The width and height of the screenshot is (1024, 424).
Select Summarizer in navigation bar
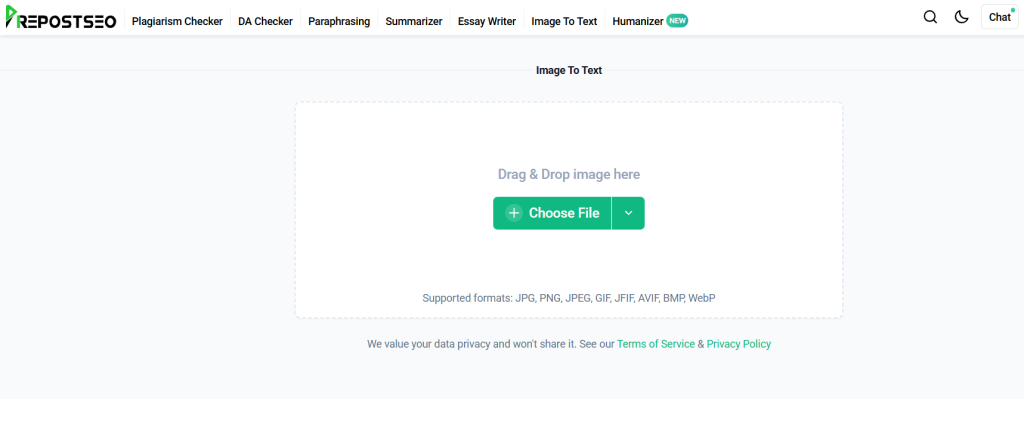coord(414,21)
